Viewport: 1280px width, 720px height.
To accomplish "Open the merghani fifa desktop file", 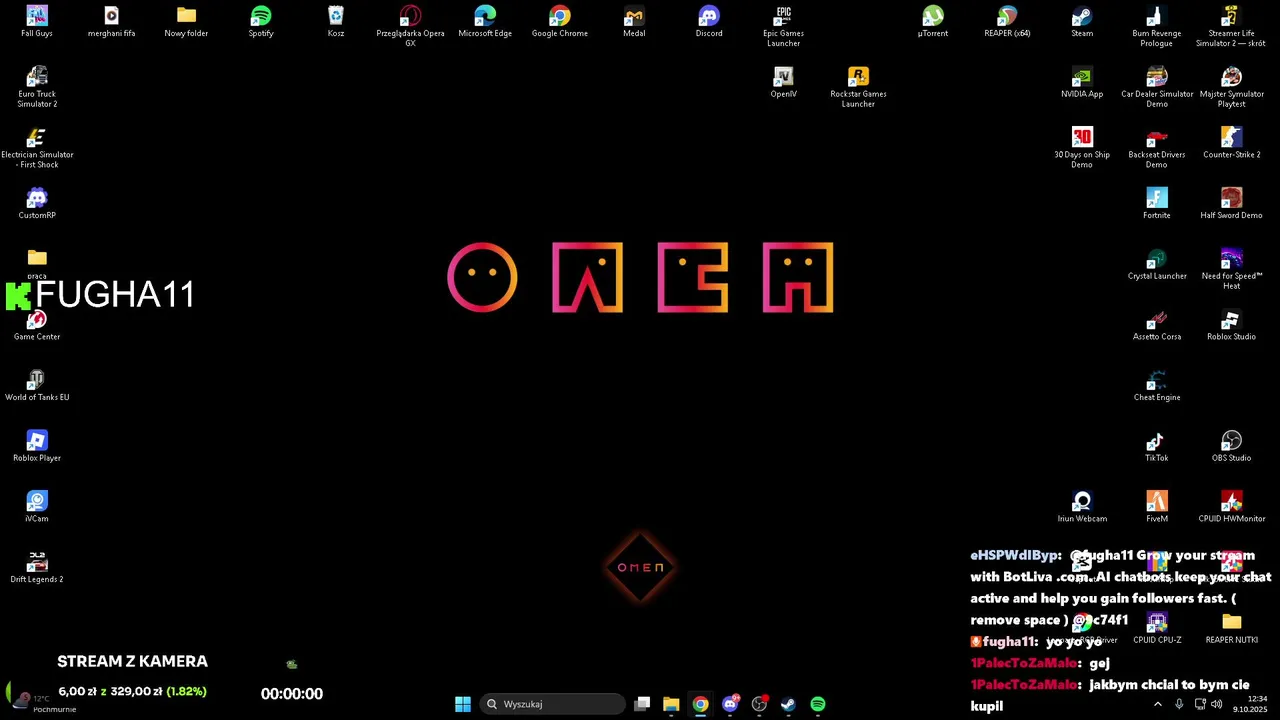I will pyautogui.click(x=111, y=22).
